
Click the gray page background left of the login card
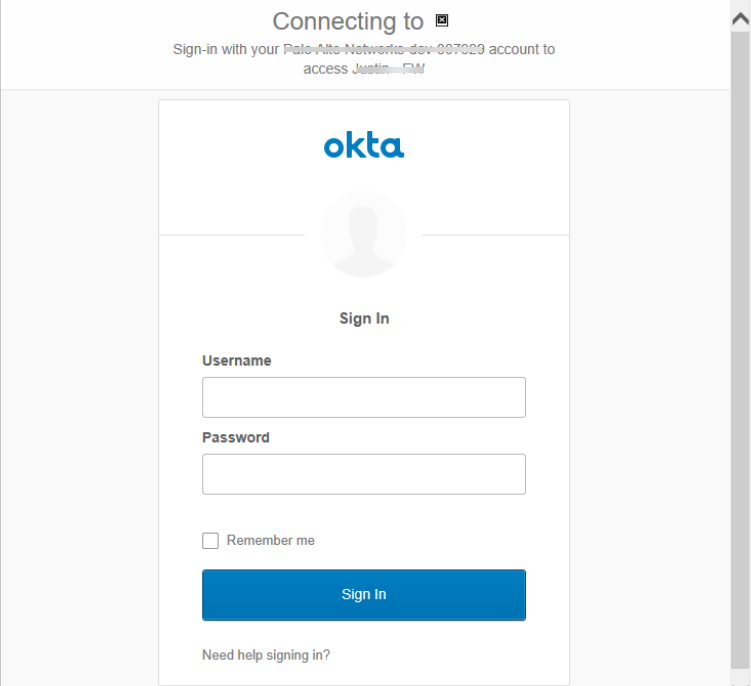pyautogui.click(x=80, y=380)
